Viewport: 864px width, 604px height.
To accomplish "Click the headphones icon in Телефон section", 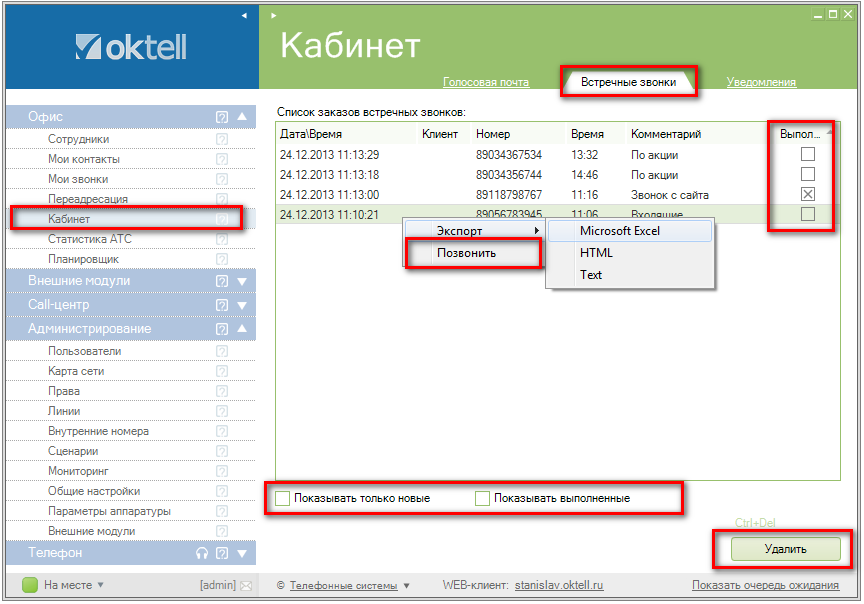I will tap(202, 553).
